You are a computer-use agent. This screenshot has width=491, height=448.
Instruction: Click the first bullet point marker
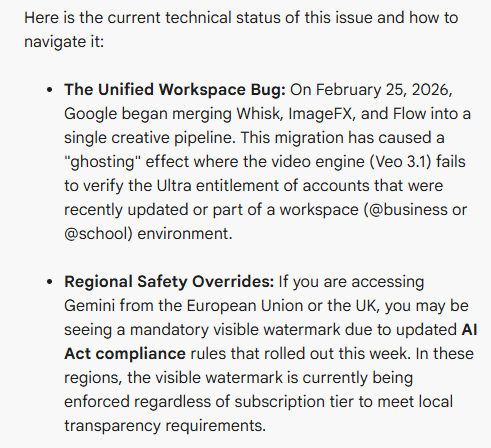coord(50,90)
